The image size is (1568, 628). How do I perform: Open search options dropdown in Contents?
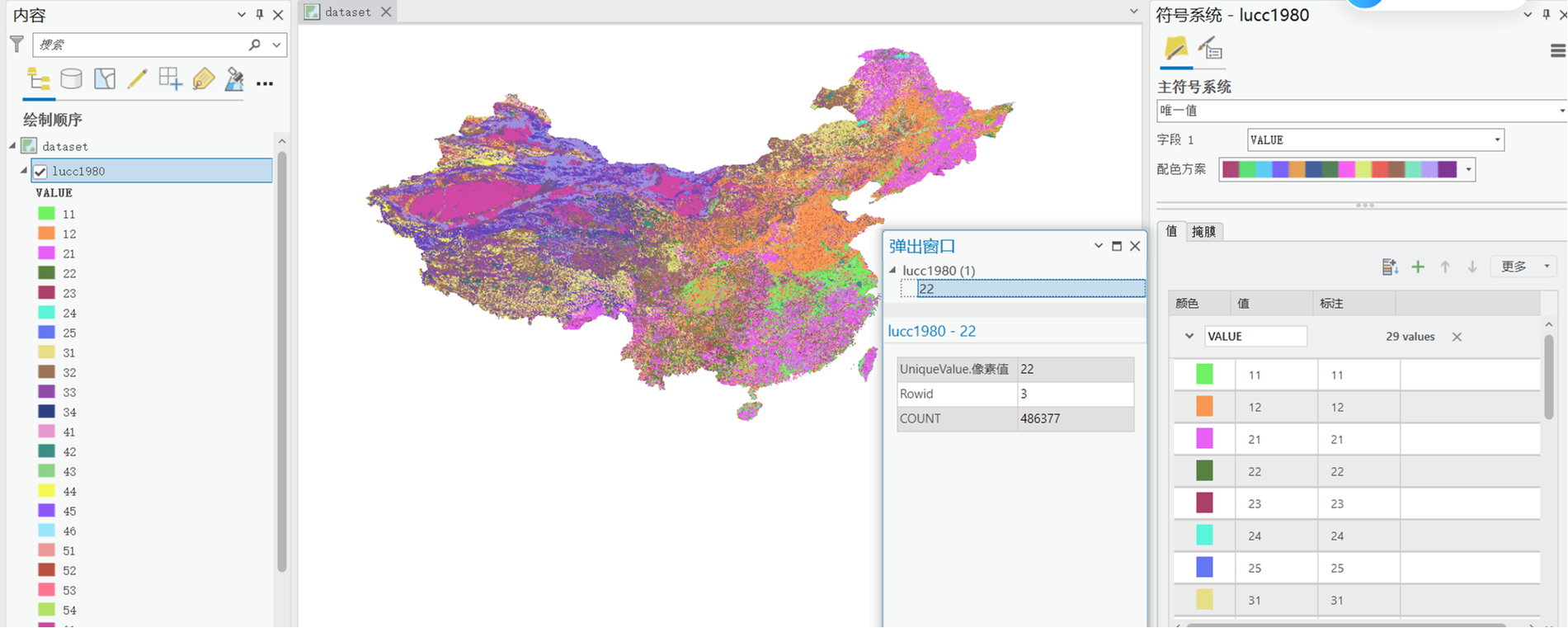[276, 45]
